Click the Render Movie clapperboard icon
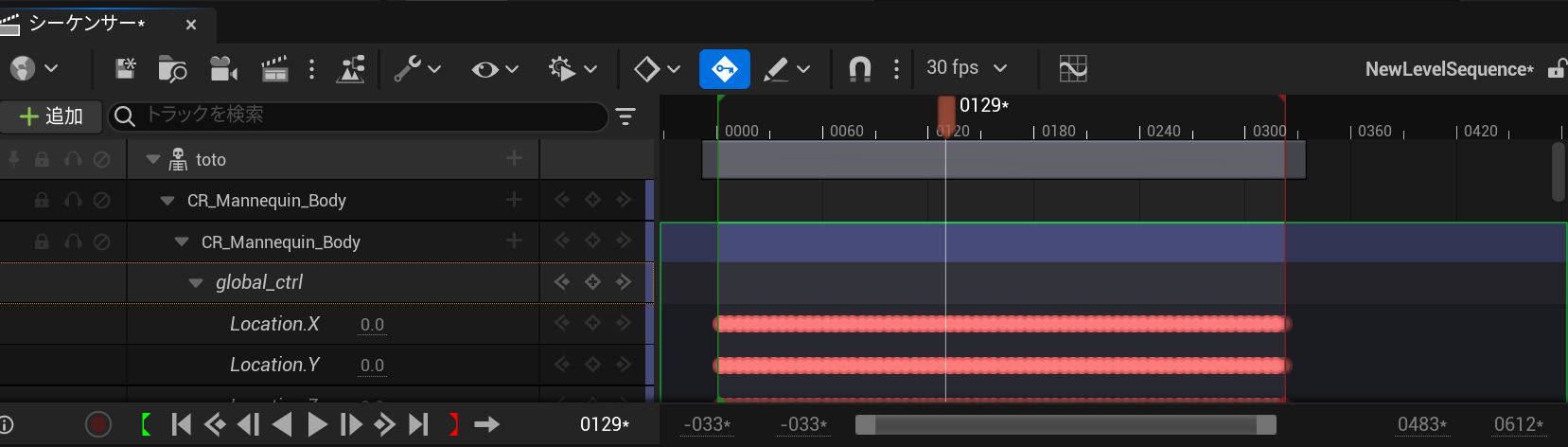The width and height of the screenshot is (1568, 447). (x=273, y=69)
